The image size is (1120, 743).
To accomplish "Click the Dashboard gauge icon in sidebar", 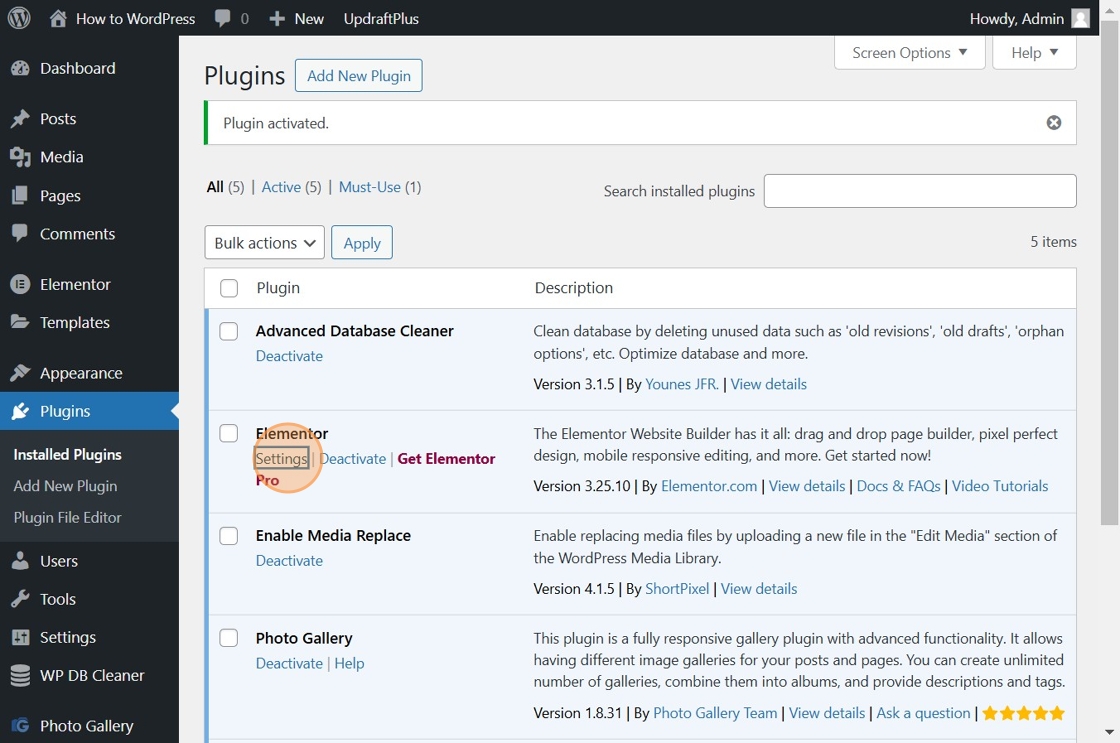I will pyautogui.click(x=20, y=69).
